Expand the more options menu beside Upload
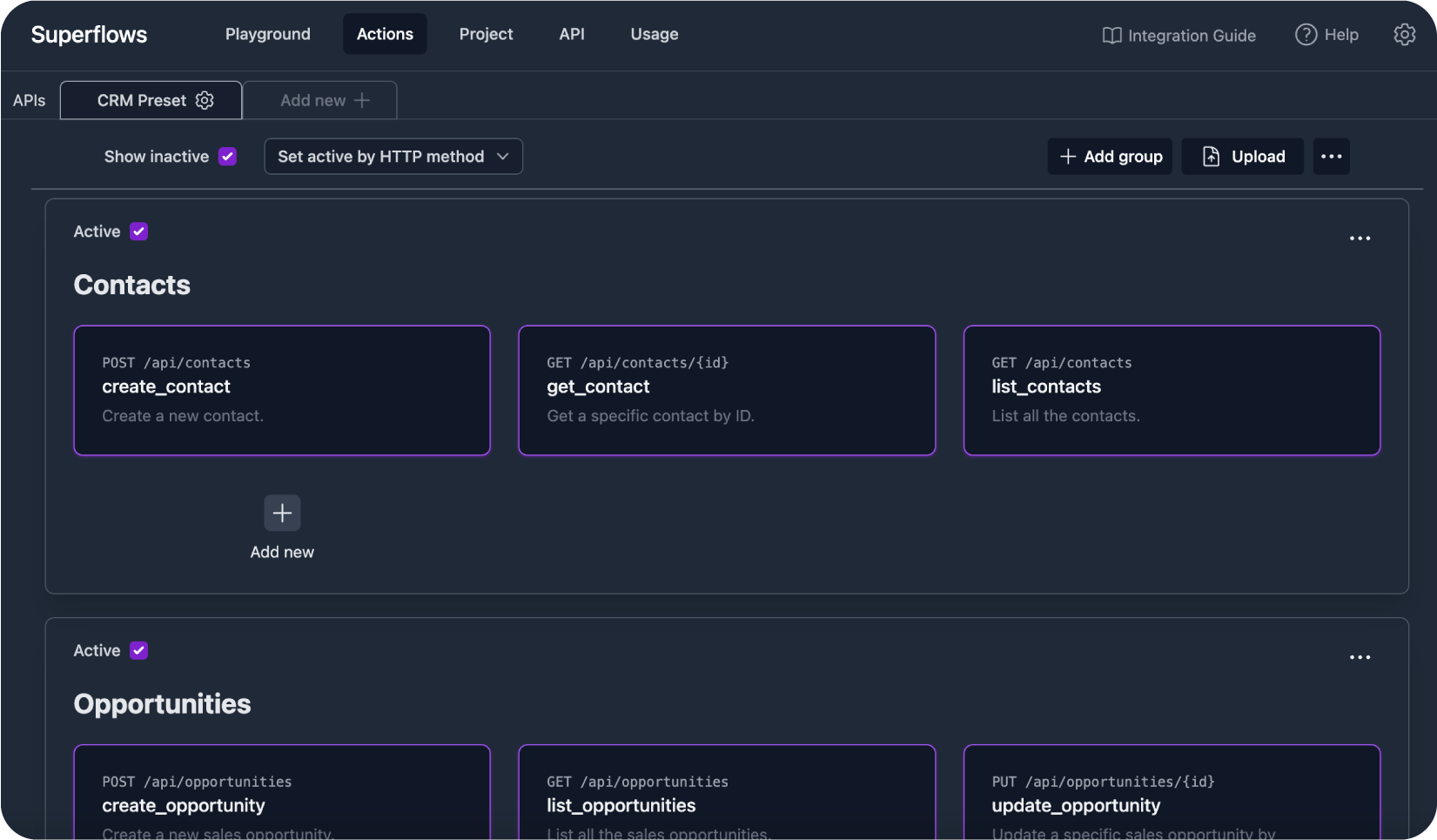This screenshot has width=1437, height=840. pos(1331,156)
